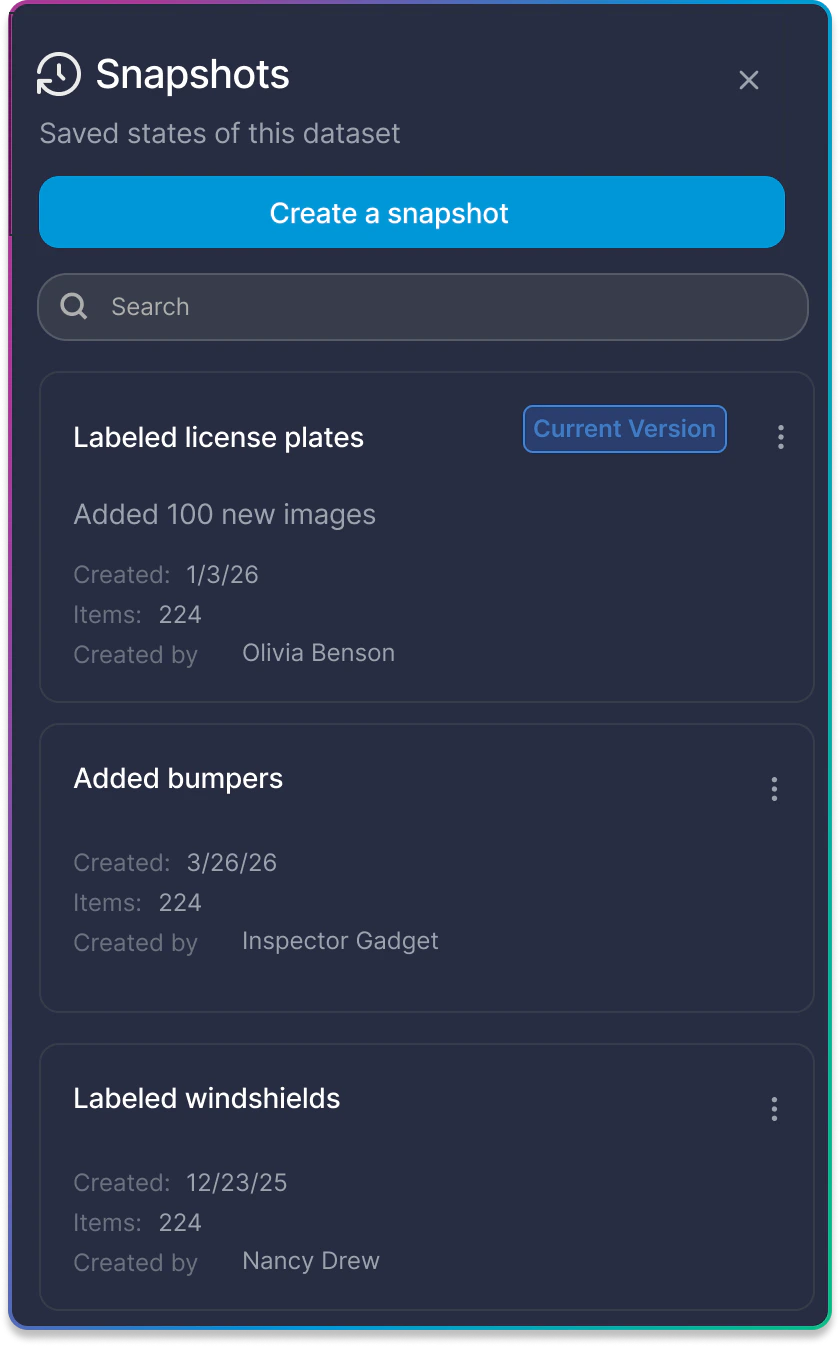Click the X to close the Snapshots panel
This screenshot has width=840, height=1346.
click(749, 80)
